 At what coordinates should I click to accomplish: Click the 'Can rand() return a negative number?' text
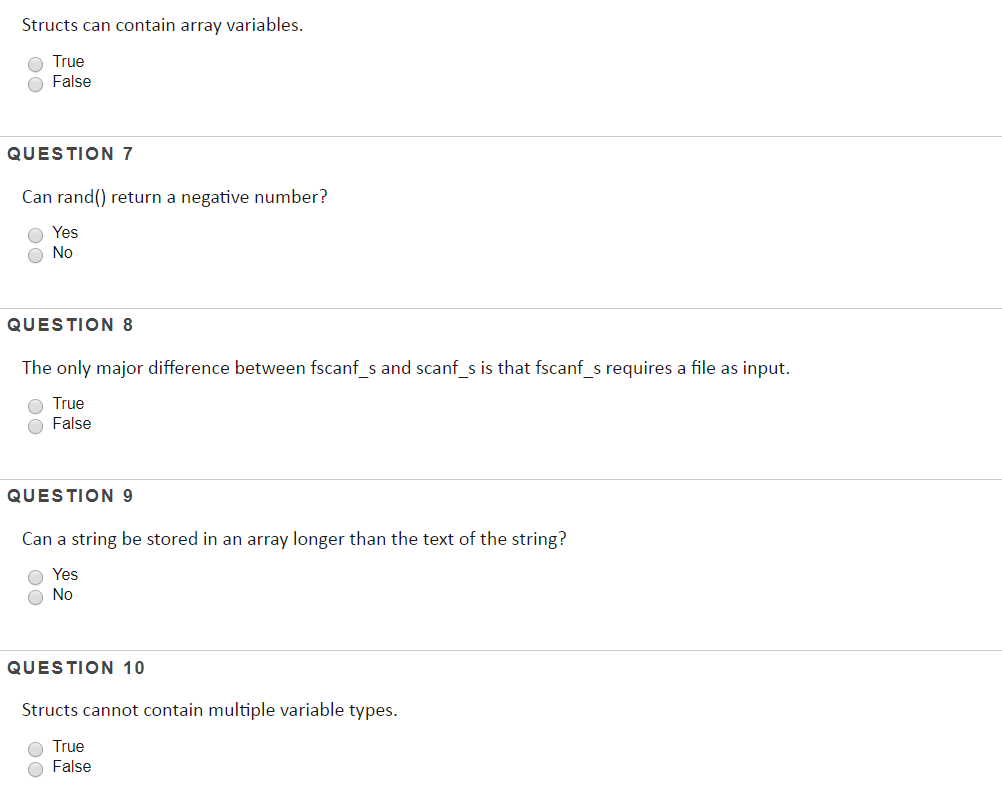(174, 197)
